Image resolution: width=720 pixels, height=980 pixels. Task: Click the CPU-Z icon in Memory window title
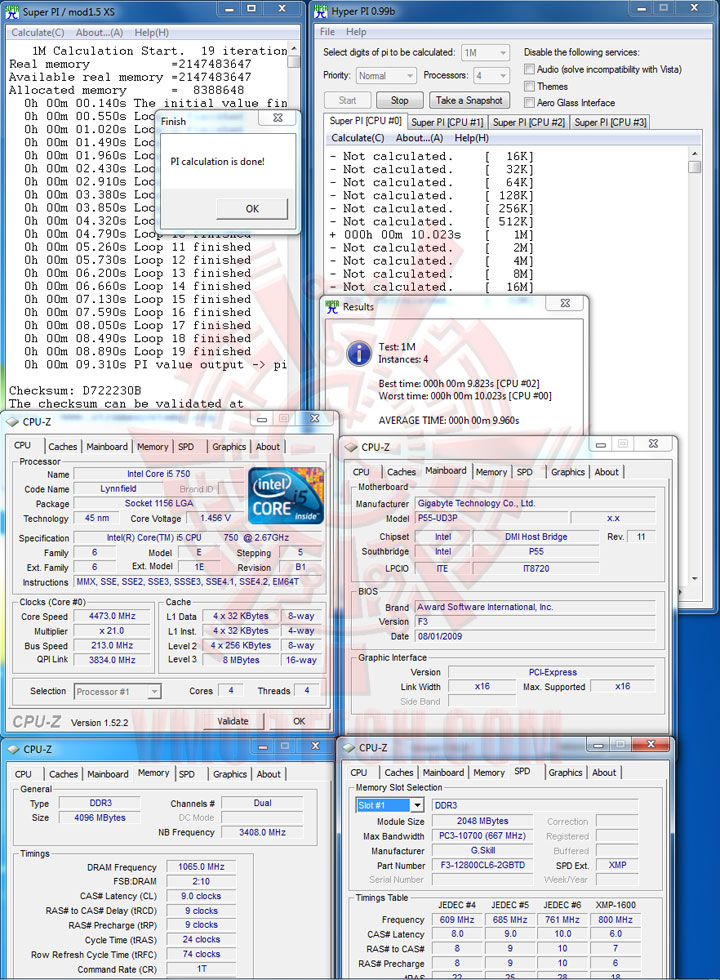[x=13, y=749]
